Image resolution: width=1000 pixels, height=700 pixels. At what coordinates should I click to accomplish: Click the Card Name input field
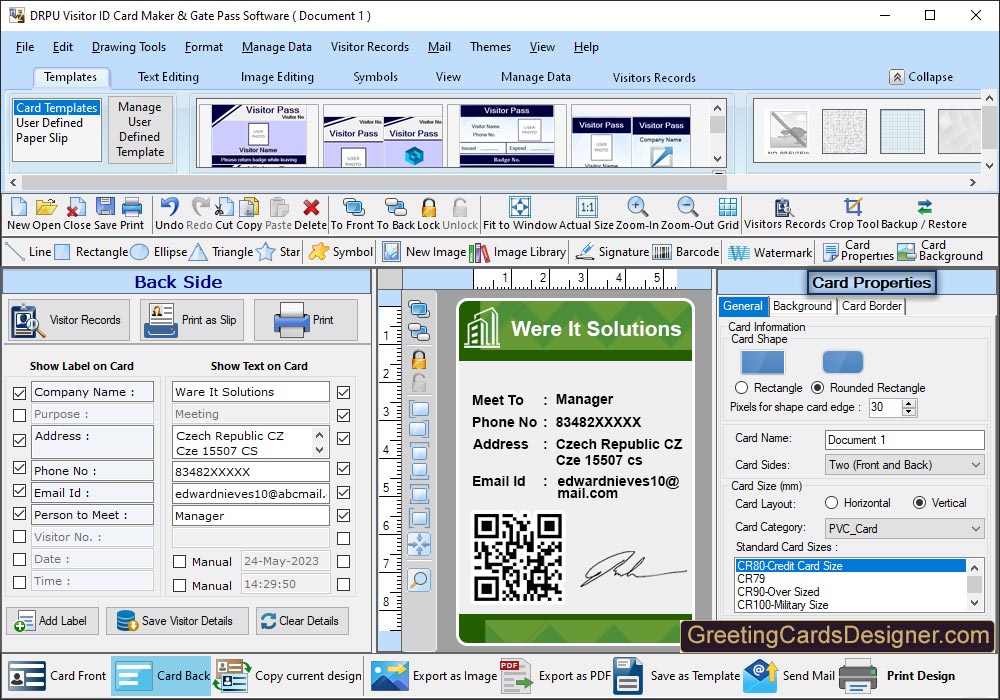pos(904,440)
